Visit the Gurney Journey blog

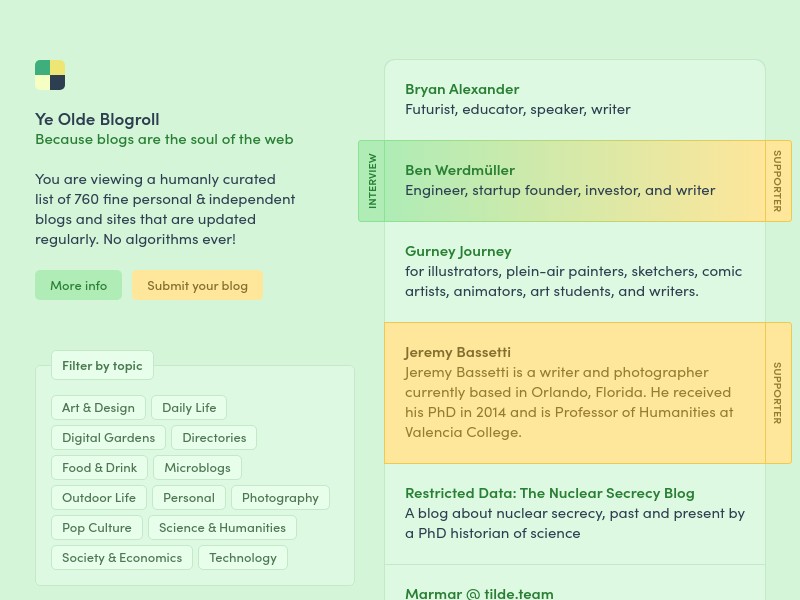[458, 252]
